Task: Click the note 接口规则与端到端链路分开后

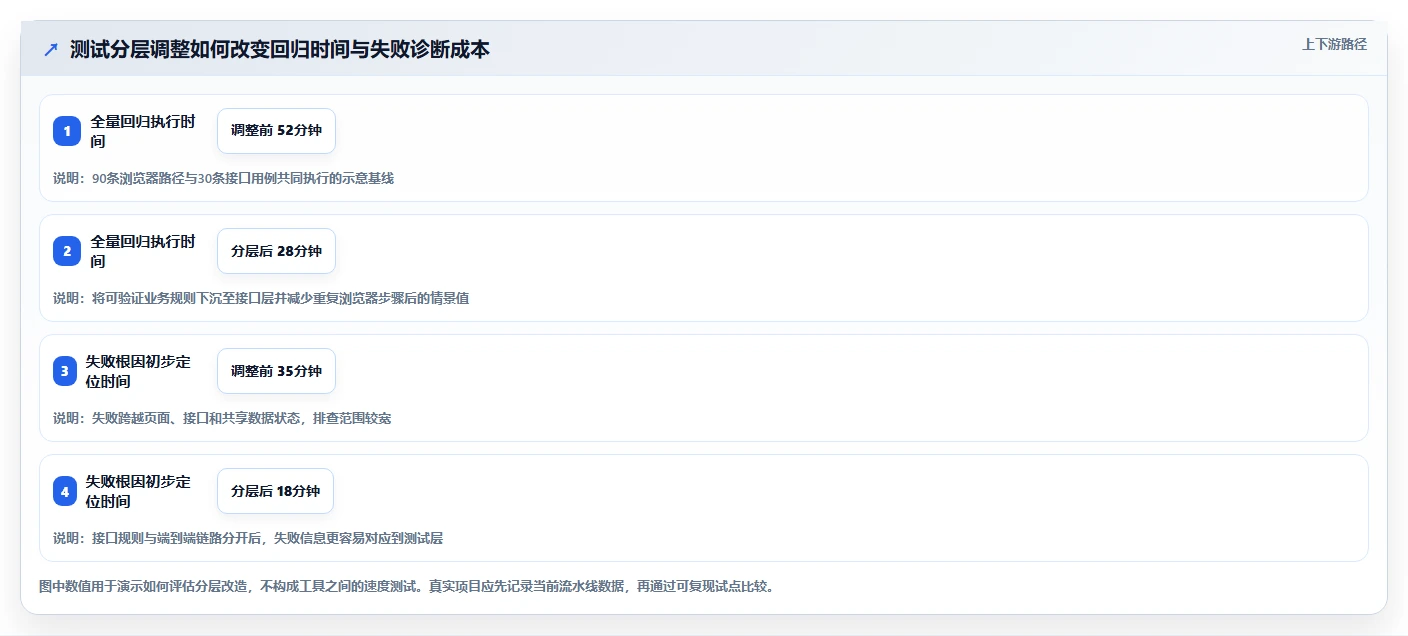Action: click(x=248, y=538)
